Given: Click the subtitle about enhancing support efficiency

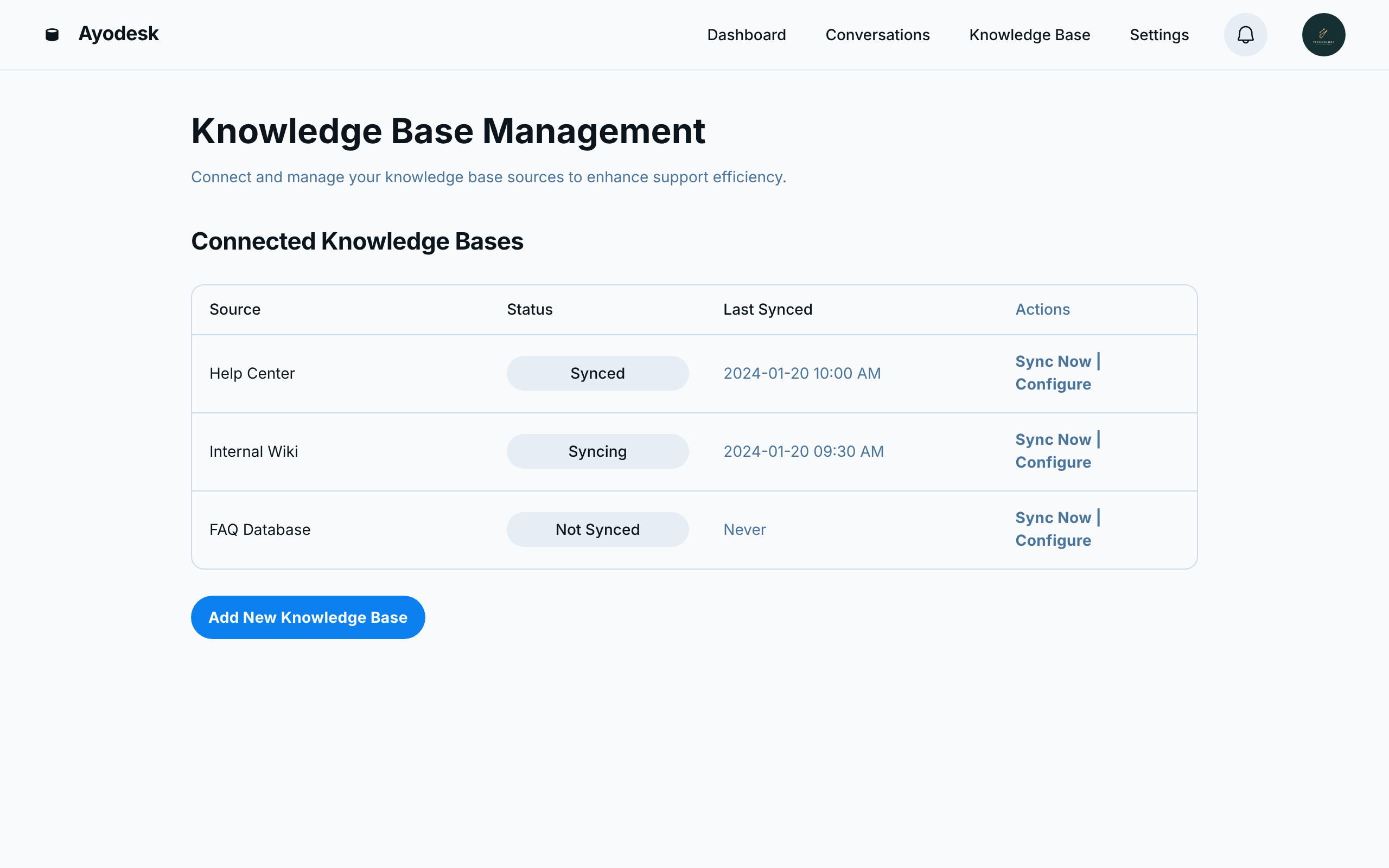Looking at the screenshot, I should click(x=488, y=177).
